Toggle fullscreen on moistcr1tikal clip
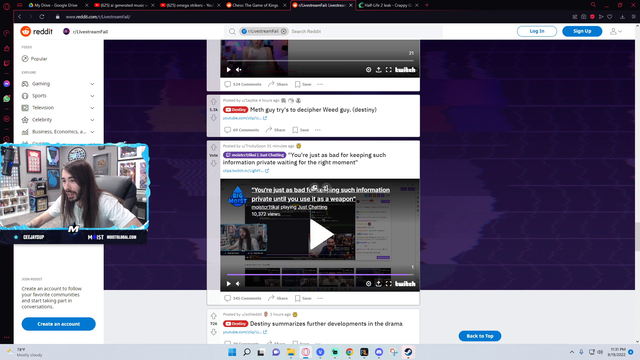Viewport: 640px width, 360px height. tap(389, 284)
